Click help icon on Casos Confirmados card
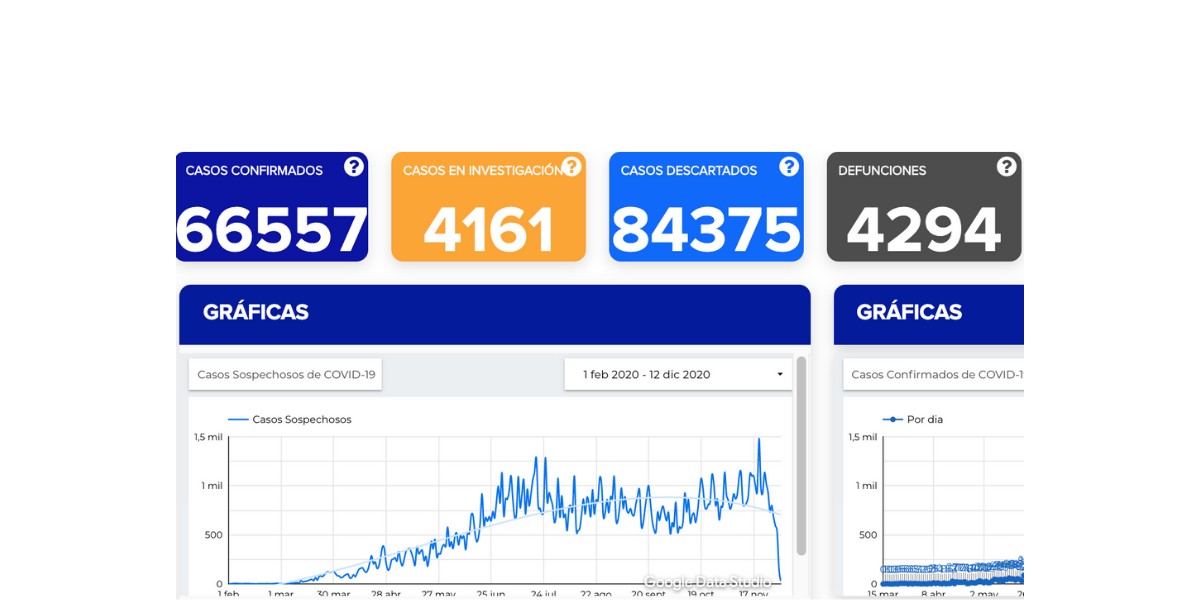This screenshot has width=1200, height=600. (x=353, y=167)
